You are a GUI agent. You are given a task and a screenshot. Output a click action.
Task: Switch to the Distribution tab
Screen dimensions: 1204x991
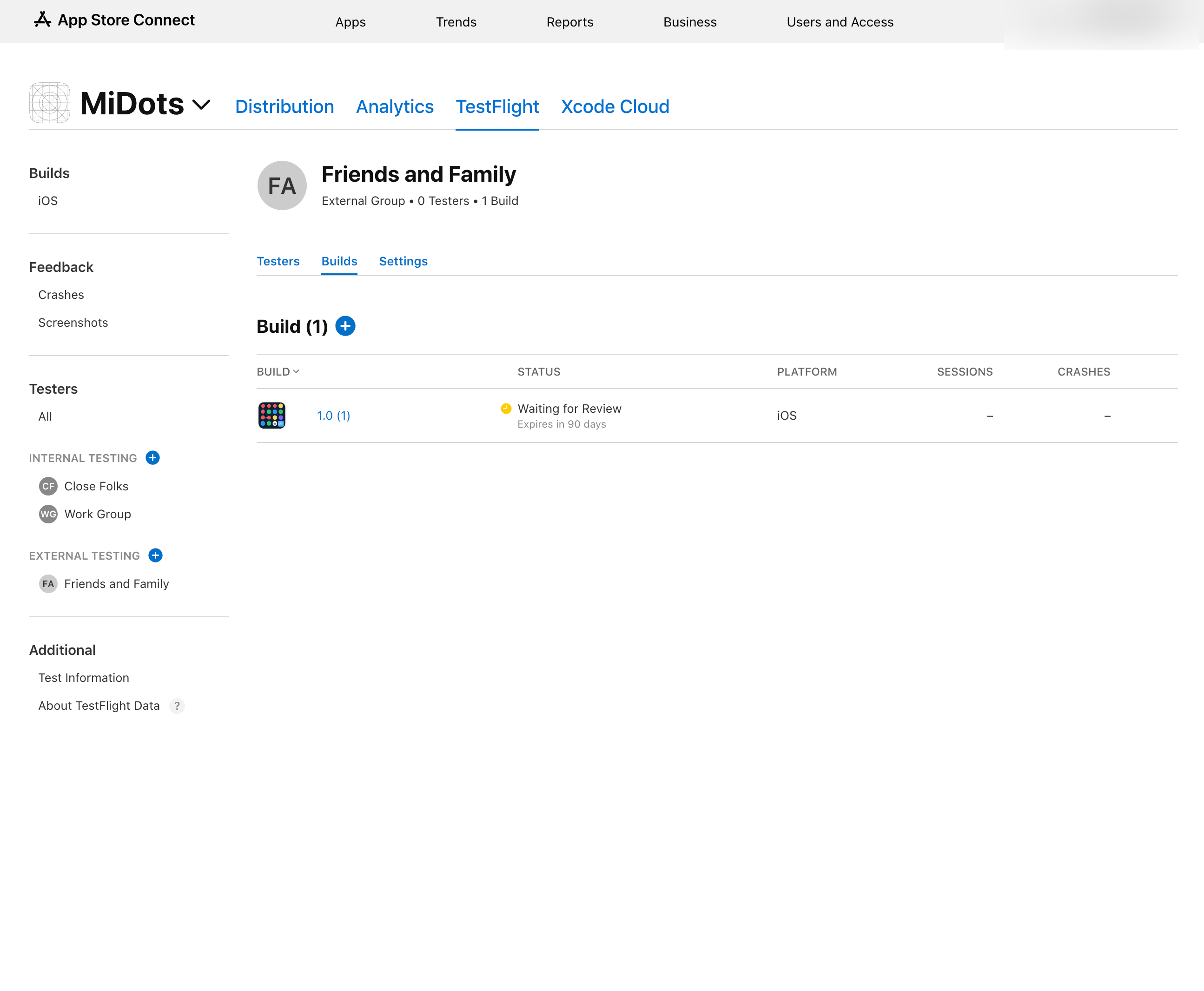point(284,107)
